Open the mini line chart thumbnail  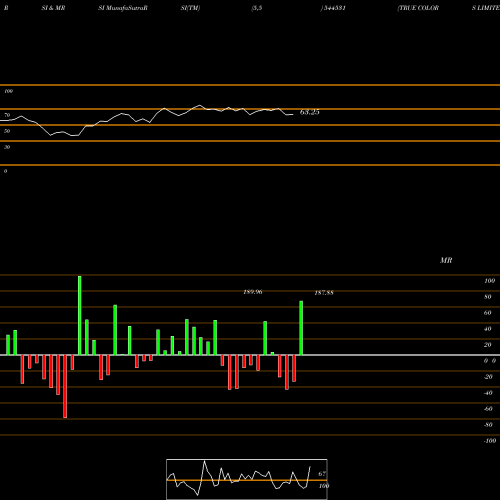(247, 479)
